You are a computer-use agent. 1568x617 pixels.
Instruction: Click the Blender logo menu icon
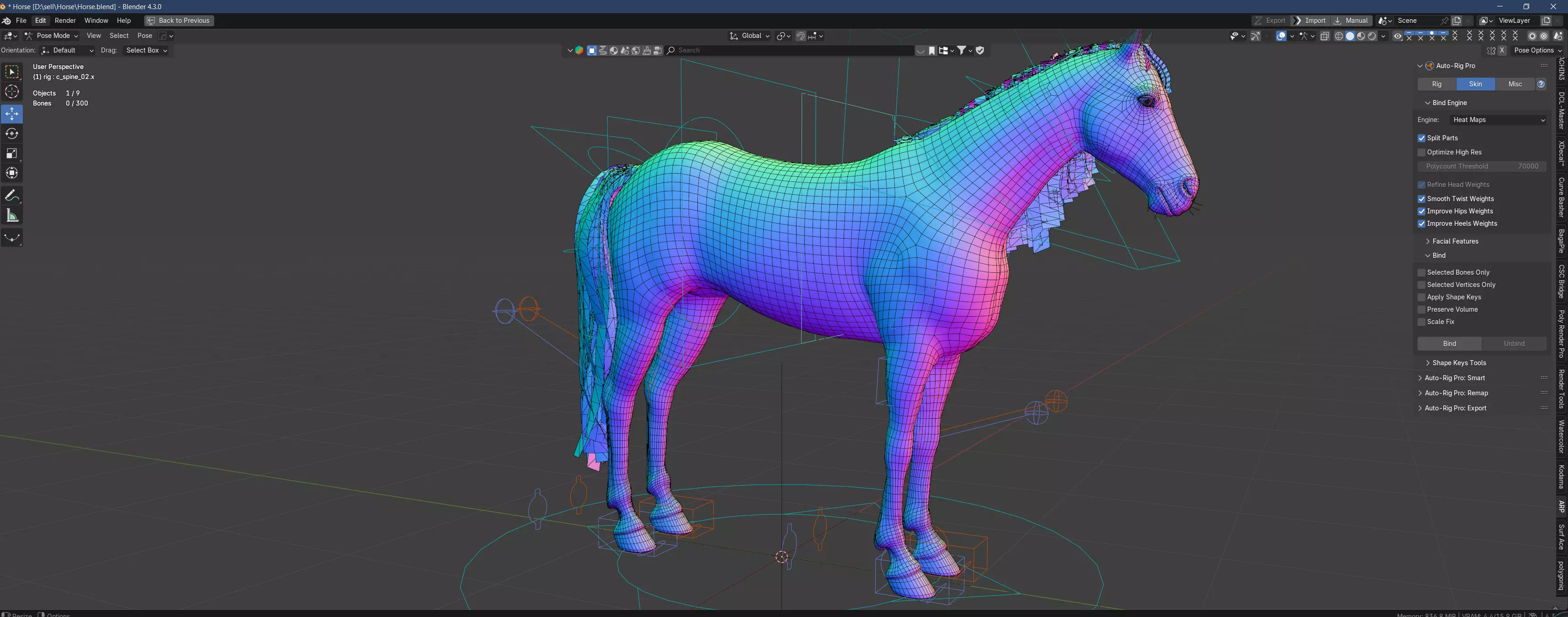(7, 21)
